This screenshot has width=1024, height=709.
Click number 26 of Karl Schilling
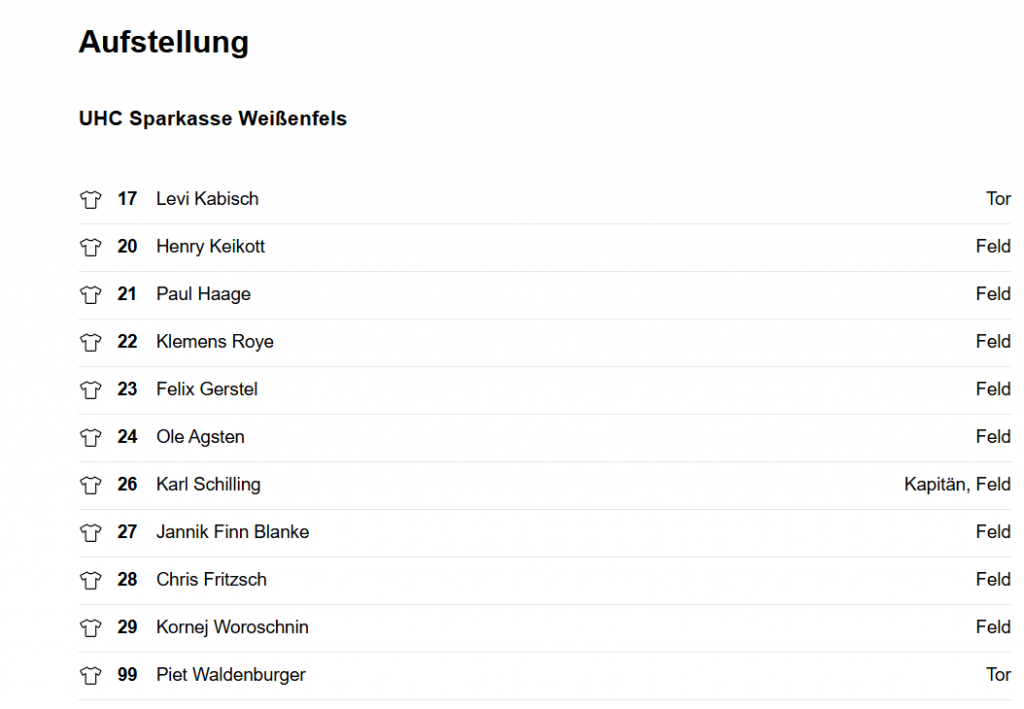[x=127, y=484]
